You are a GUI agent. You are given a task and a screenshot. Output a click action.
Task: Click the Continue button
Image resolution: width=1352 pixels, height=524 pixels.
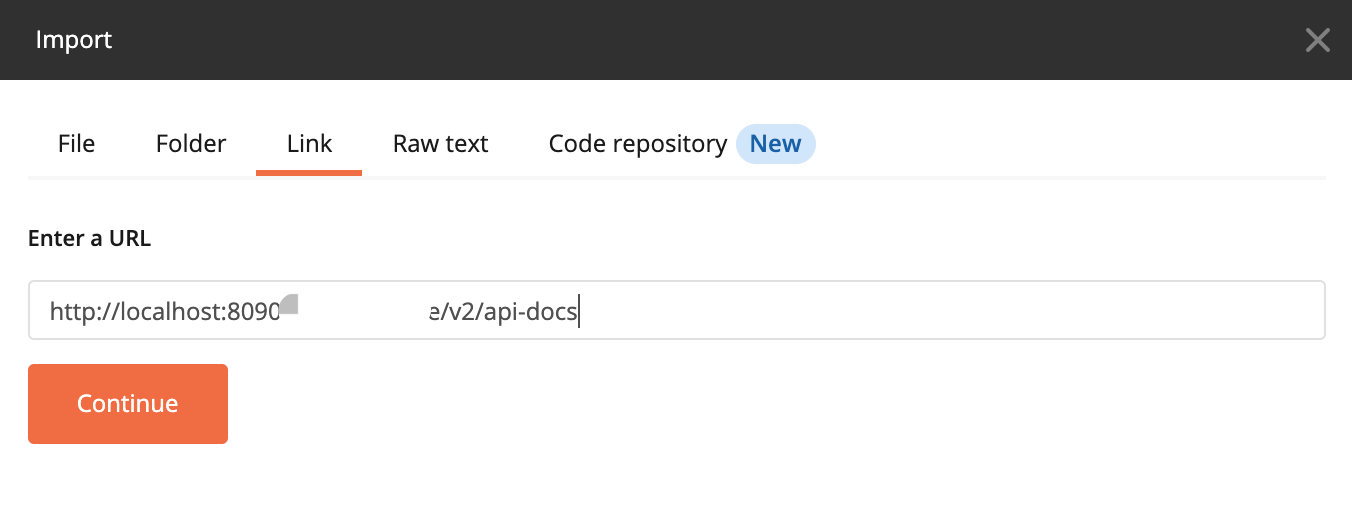(128, 403)
